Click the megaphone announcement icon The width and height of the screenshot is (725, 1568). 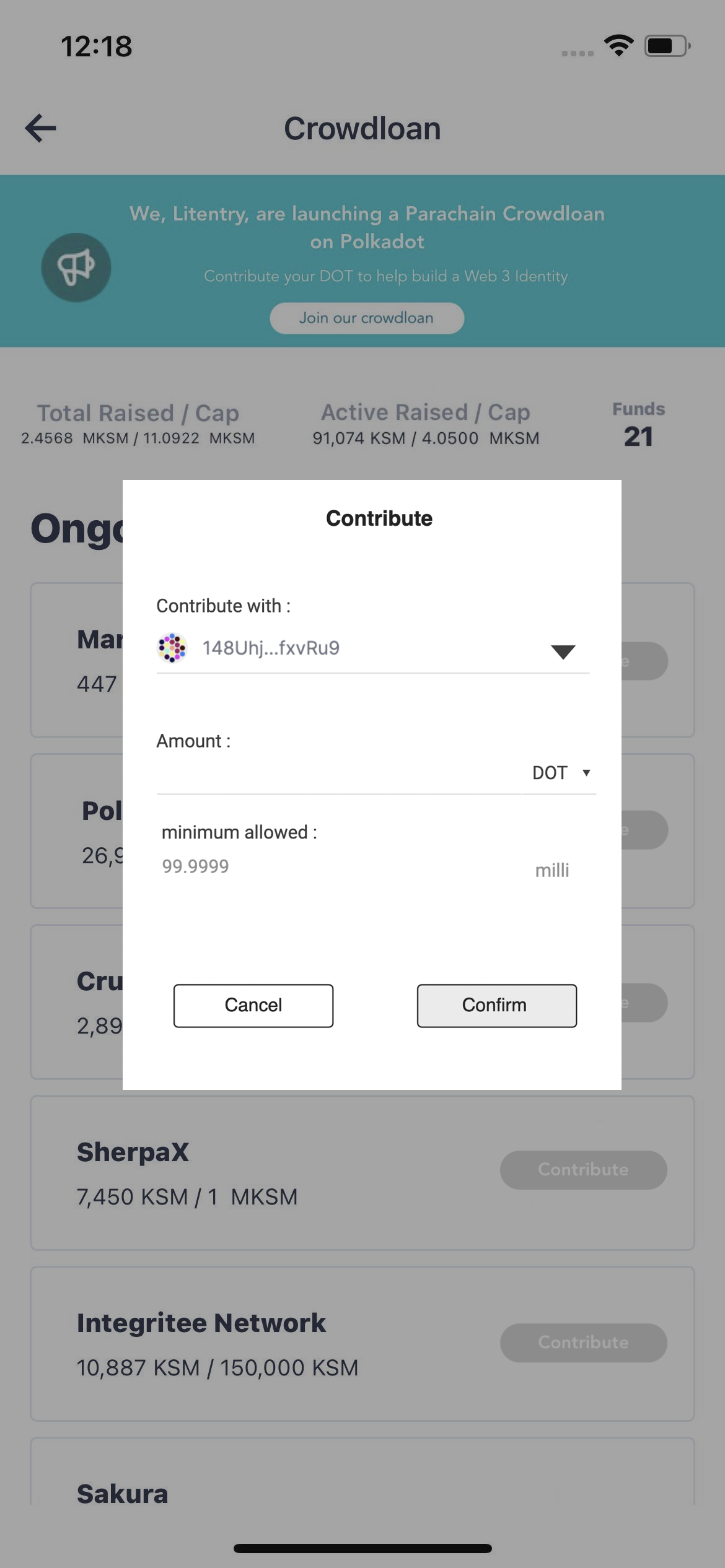tap(75, 266)
